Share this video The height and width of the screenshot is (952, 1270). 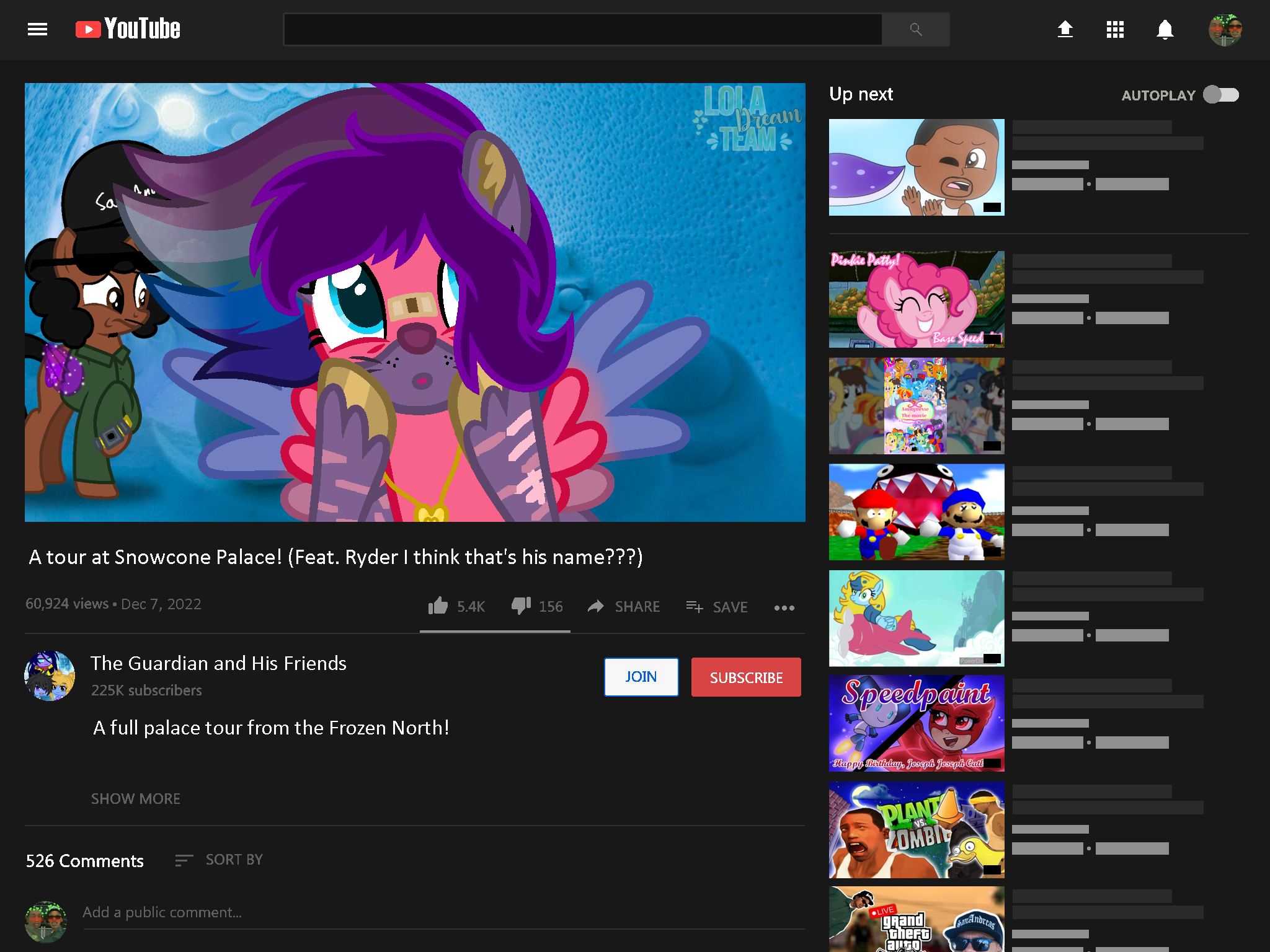coord(624,606)
